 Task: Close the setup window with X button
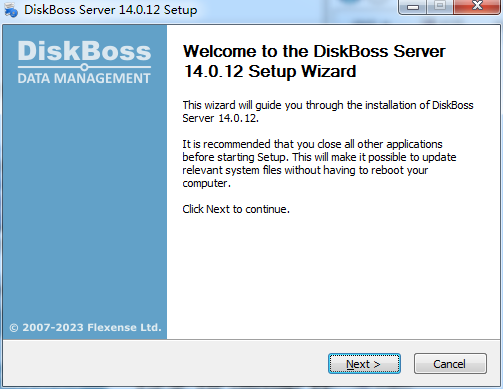pos(477,6)
